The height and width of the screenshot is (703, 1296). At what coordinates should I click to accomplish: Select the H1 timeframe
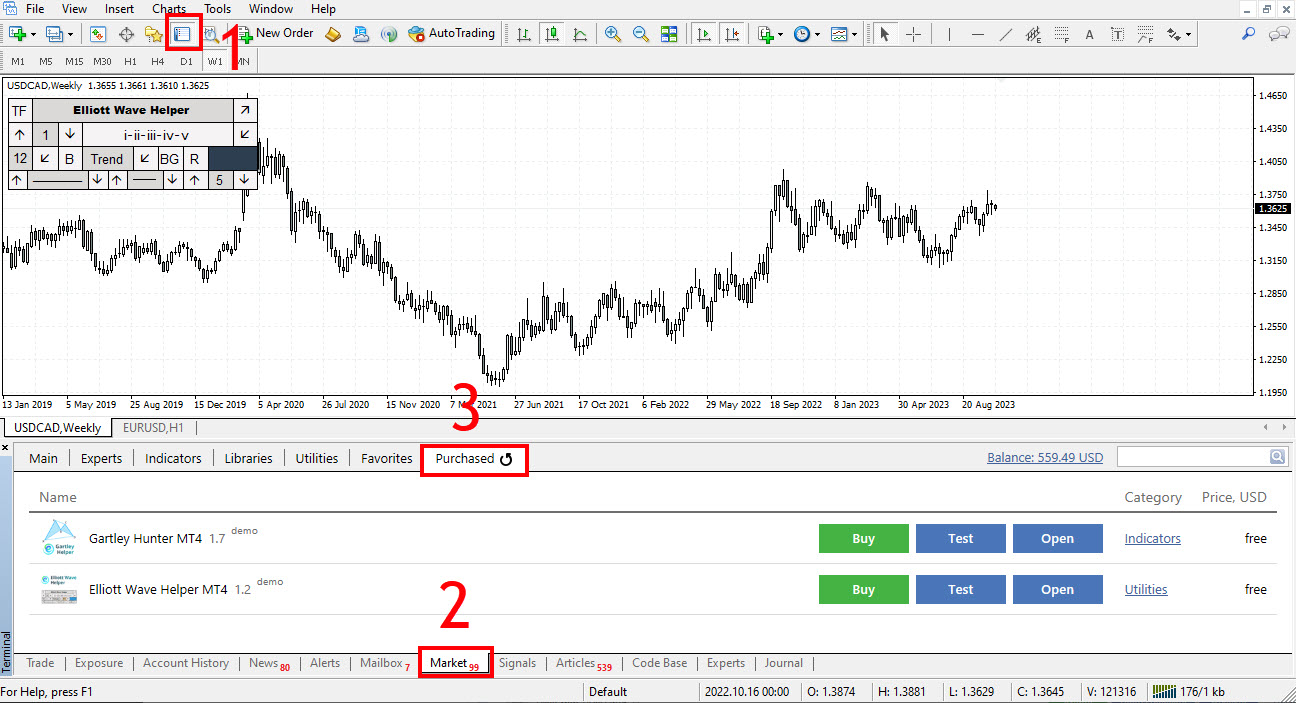[130, 61]
